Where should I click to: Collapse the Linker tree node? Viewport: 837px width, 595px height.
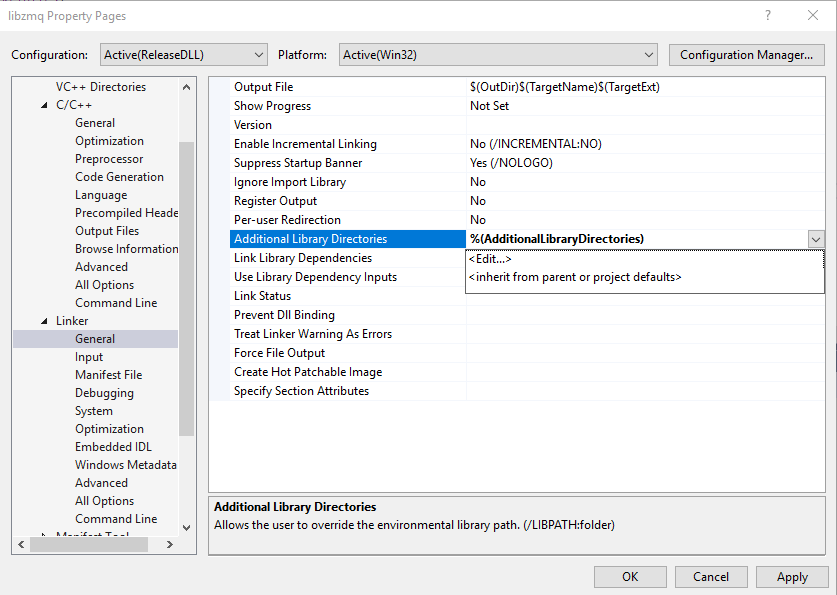(44, 321)
